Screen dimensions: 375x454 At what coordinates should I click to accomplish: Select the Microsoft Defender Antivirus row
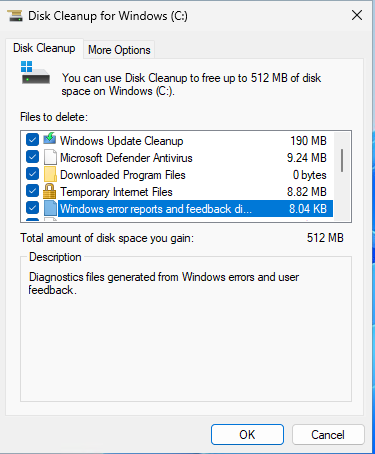[179, 158]
